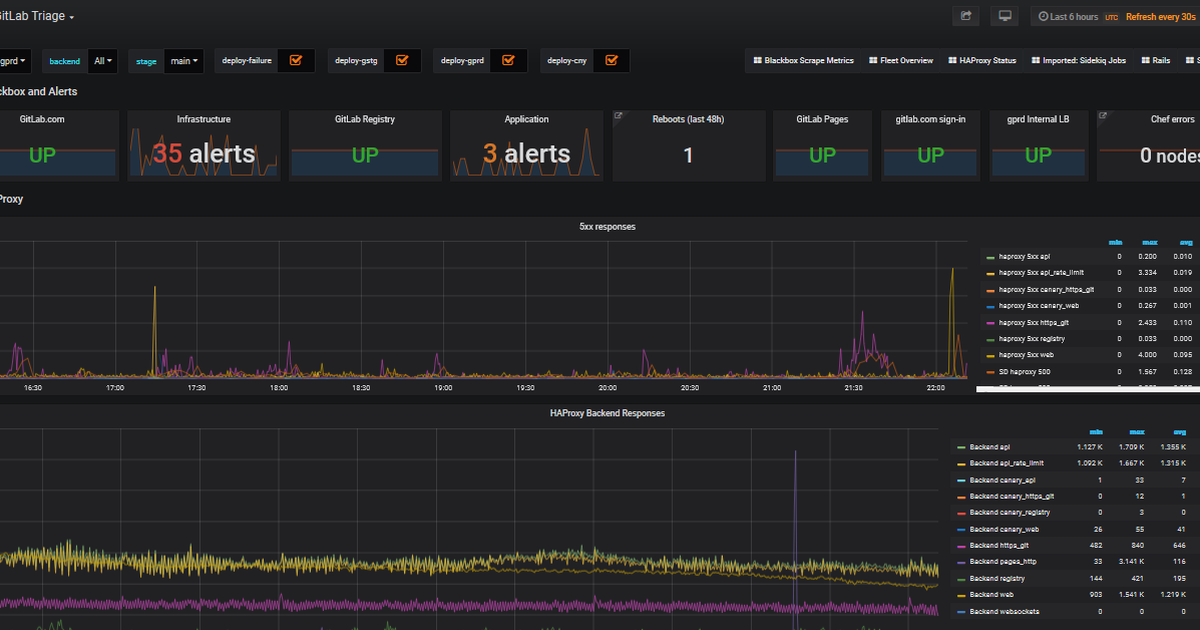Toggle the deploy-gstg annotation checkbox
Viewport: 1200px width, 630px height.
(402, 60)
